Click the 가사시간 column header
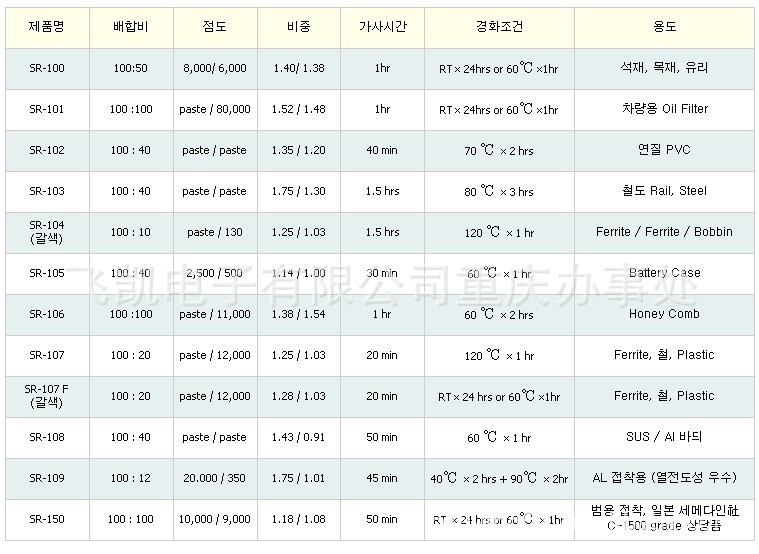This screenshot has width=759, height=554. click(381, 27)
